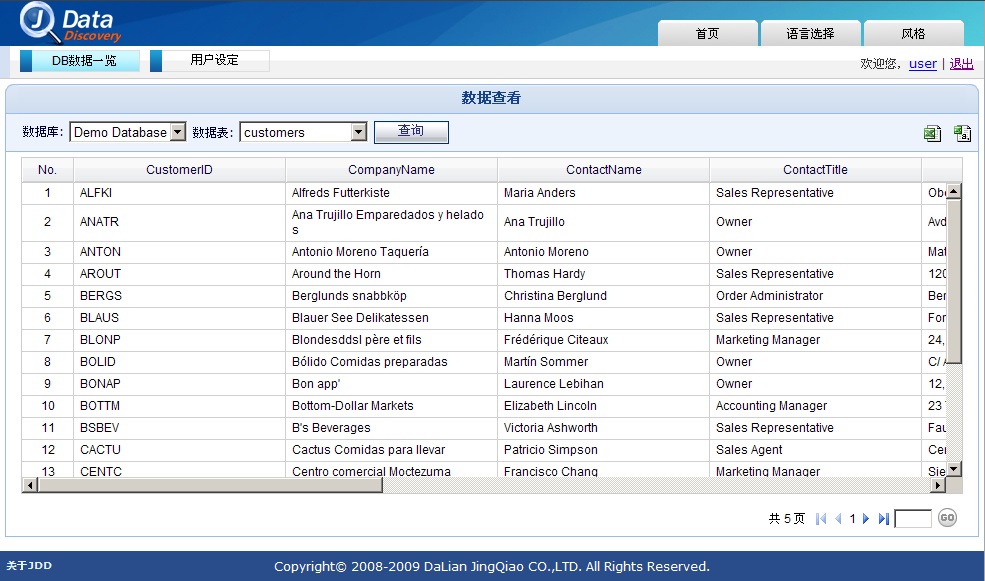Open the 语言选择 language tab
The image size is (985, 581).
(x=810, y=33)
